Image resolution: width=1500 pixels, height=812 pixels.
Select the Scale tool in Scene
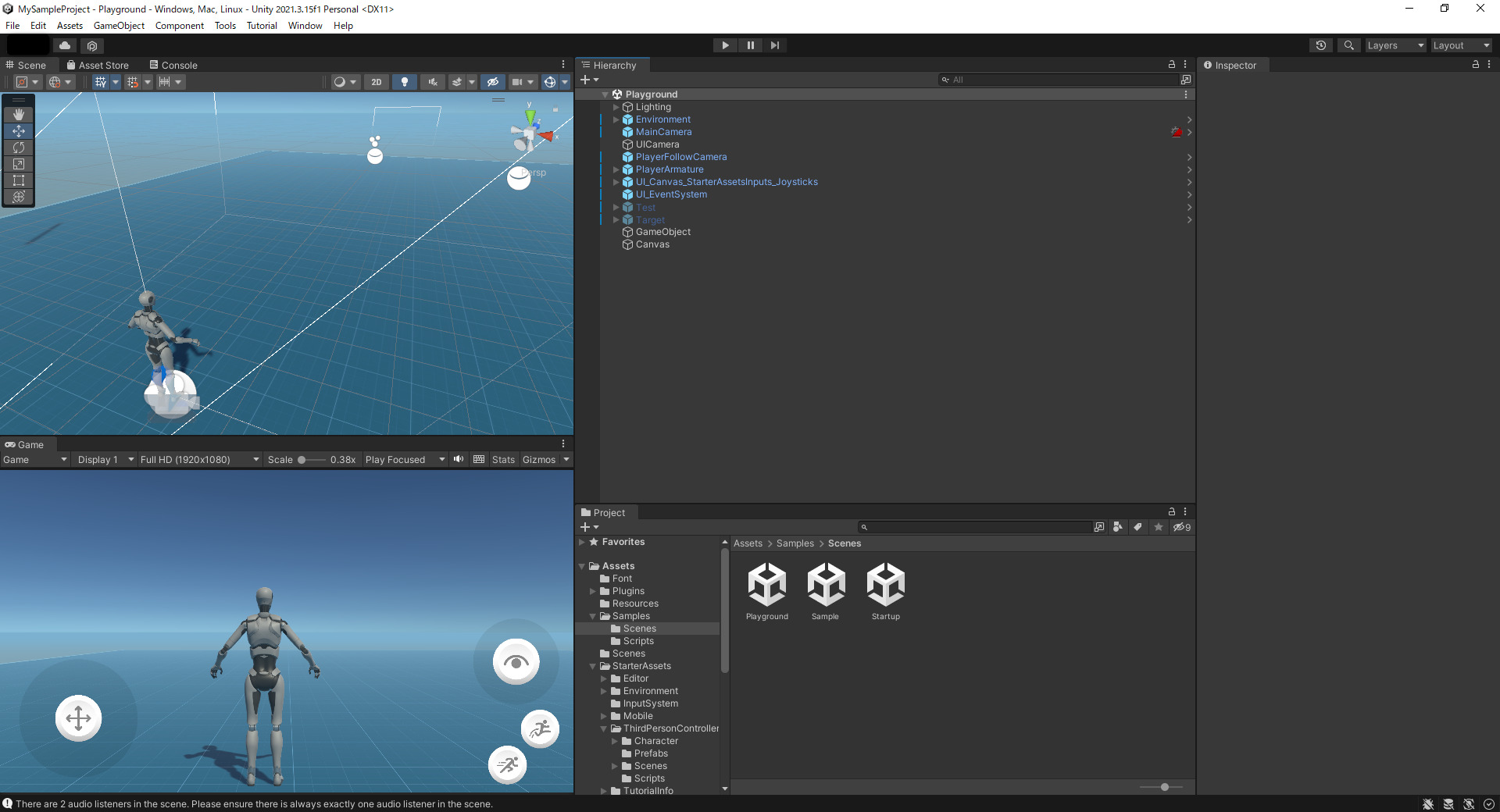19,164
